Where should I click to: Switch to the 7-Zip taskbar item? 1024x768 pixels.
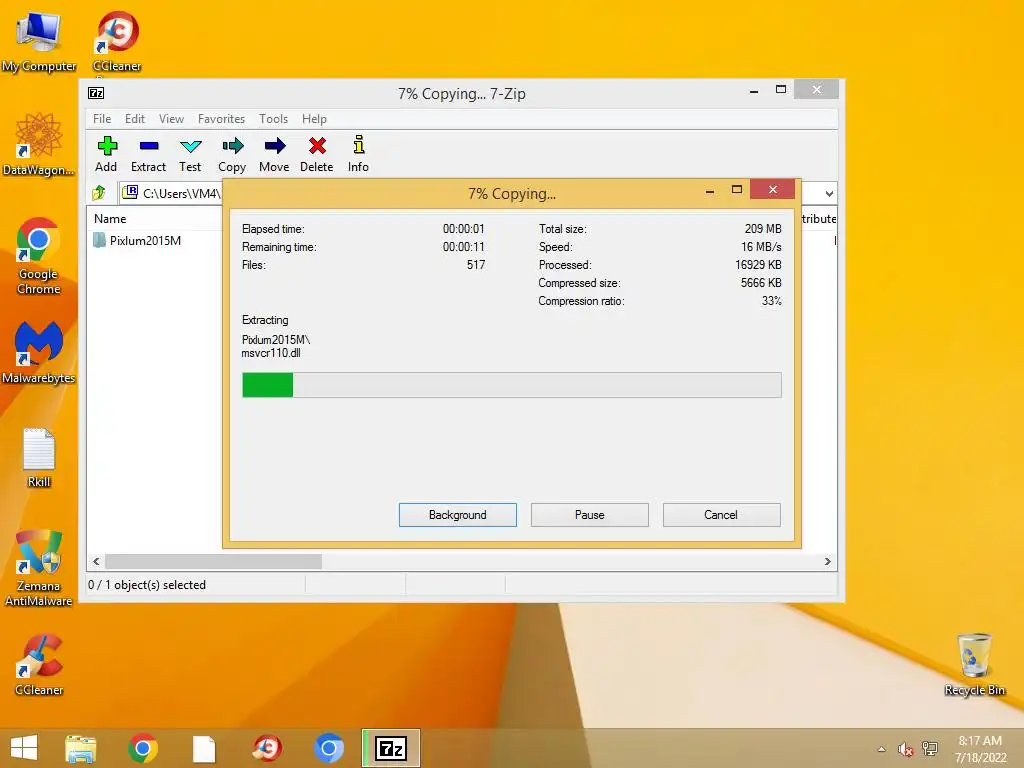pyautogui.click(x=391, y=748)
